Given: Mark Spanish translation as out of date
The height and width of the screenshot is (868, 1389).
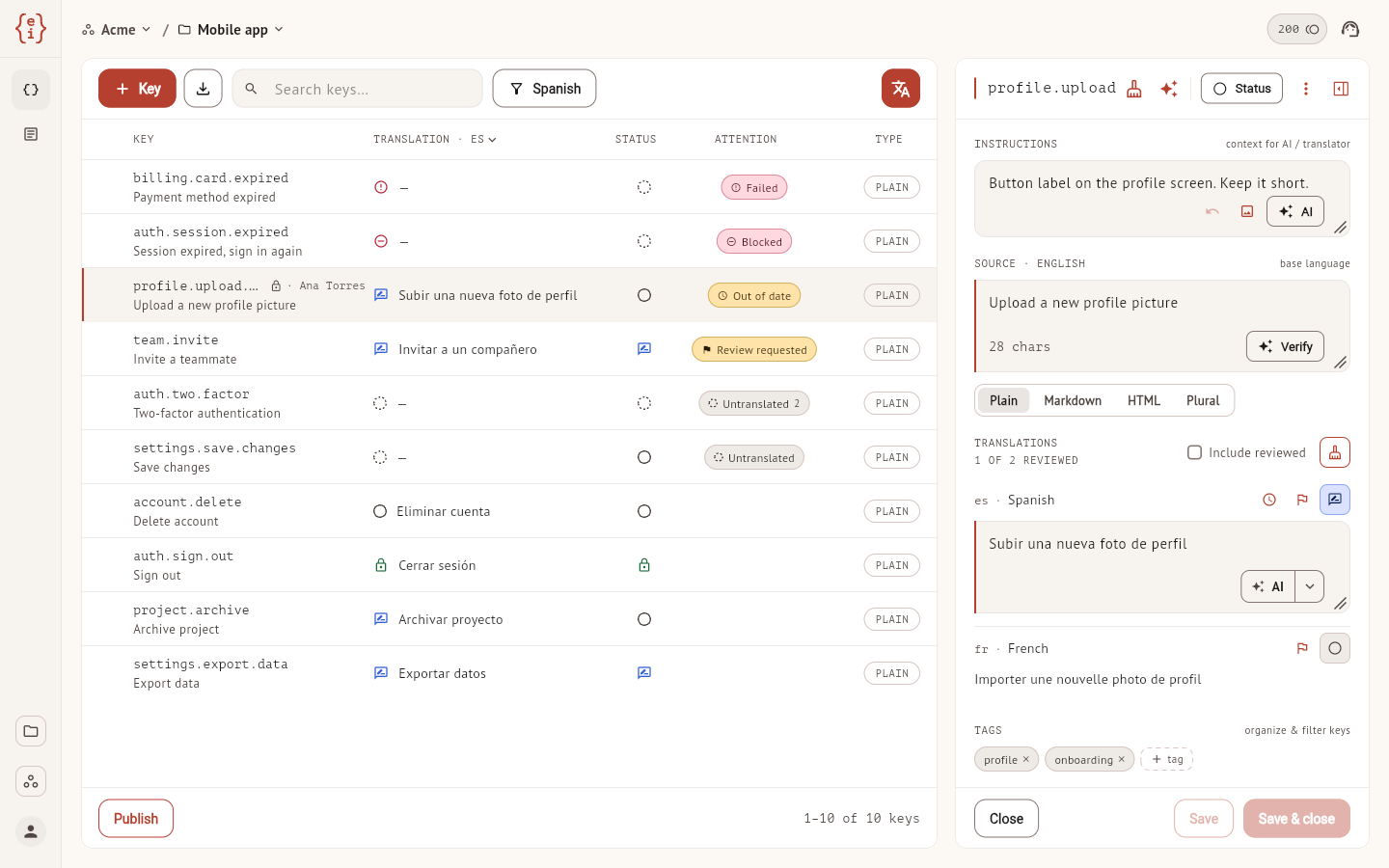Looking at the screenshot, I should 1269,500.
